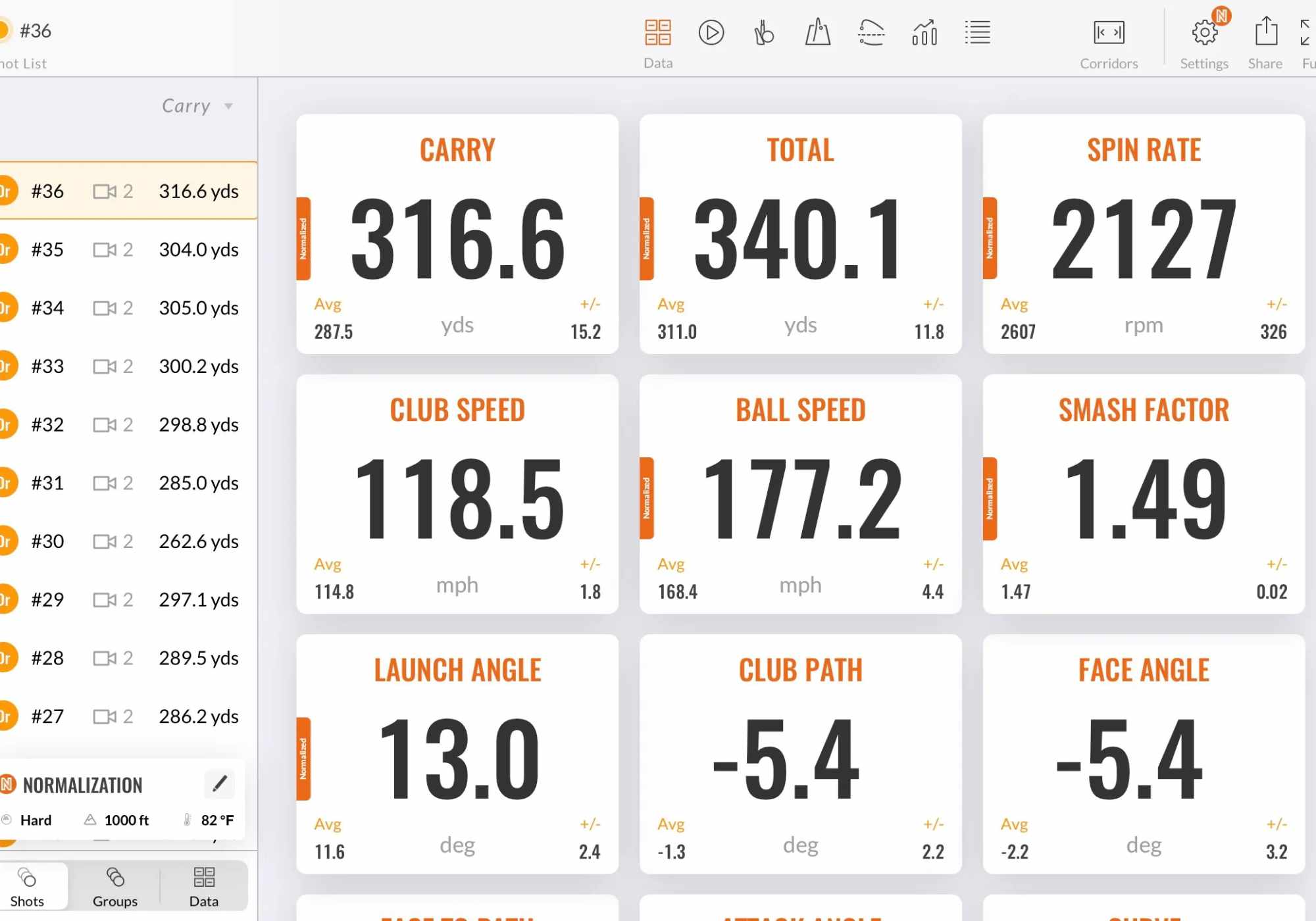1316x921 pixels.
Task: Click the video camera icon for shot #27
Action: 105,716
